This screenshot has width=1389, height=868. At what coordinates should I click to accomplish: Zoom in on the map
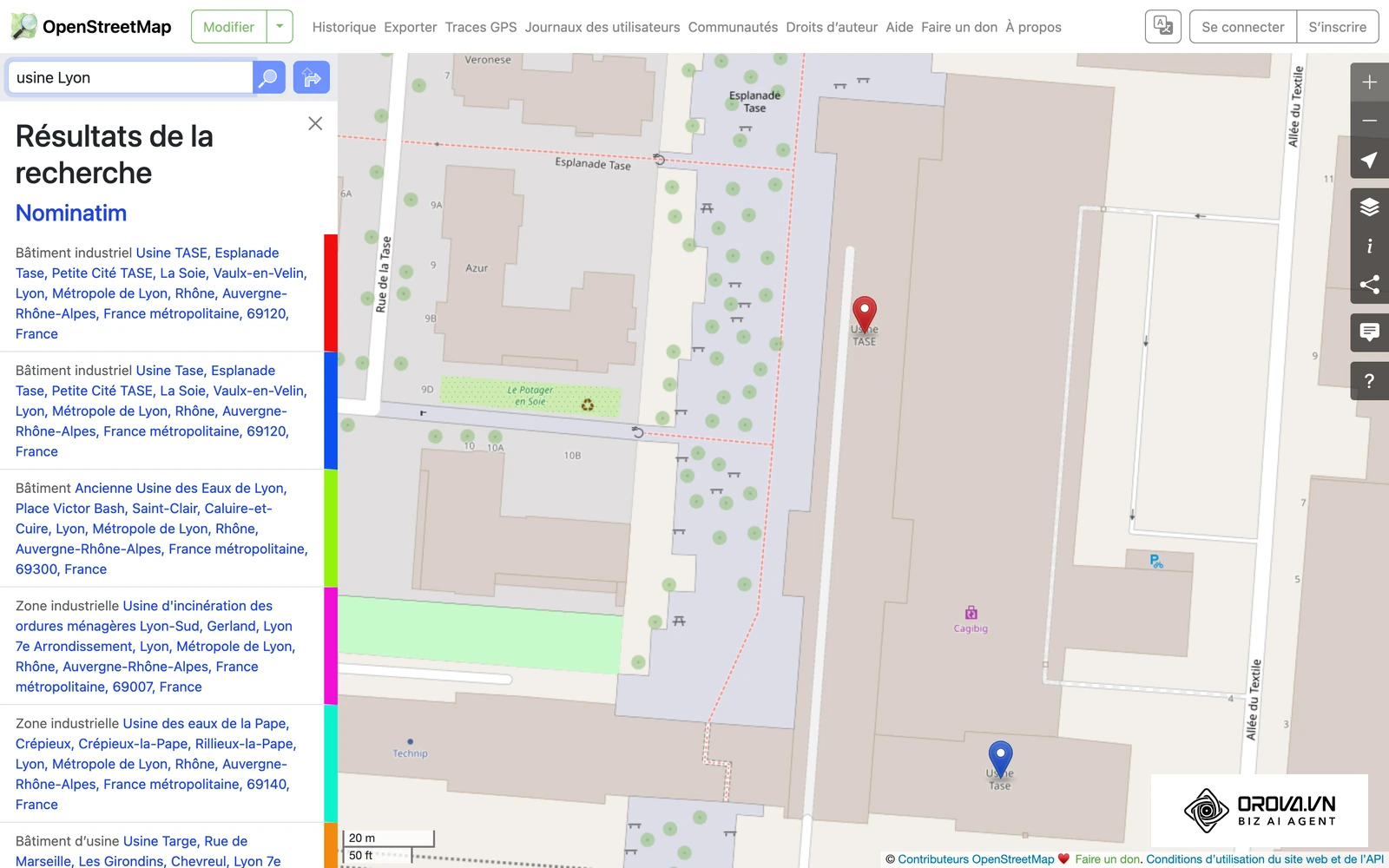click(1369, 82)
